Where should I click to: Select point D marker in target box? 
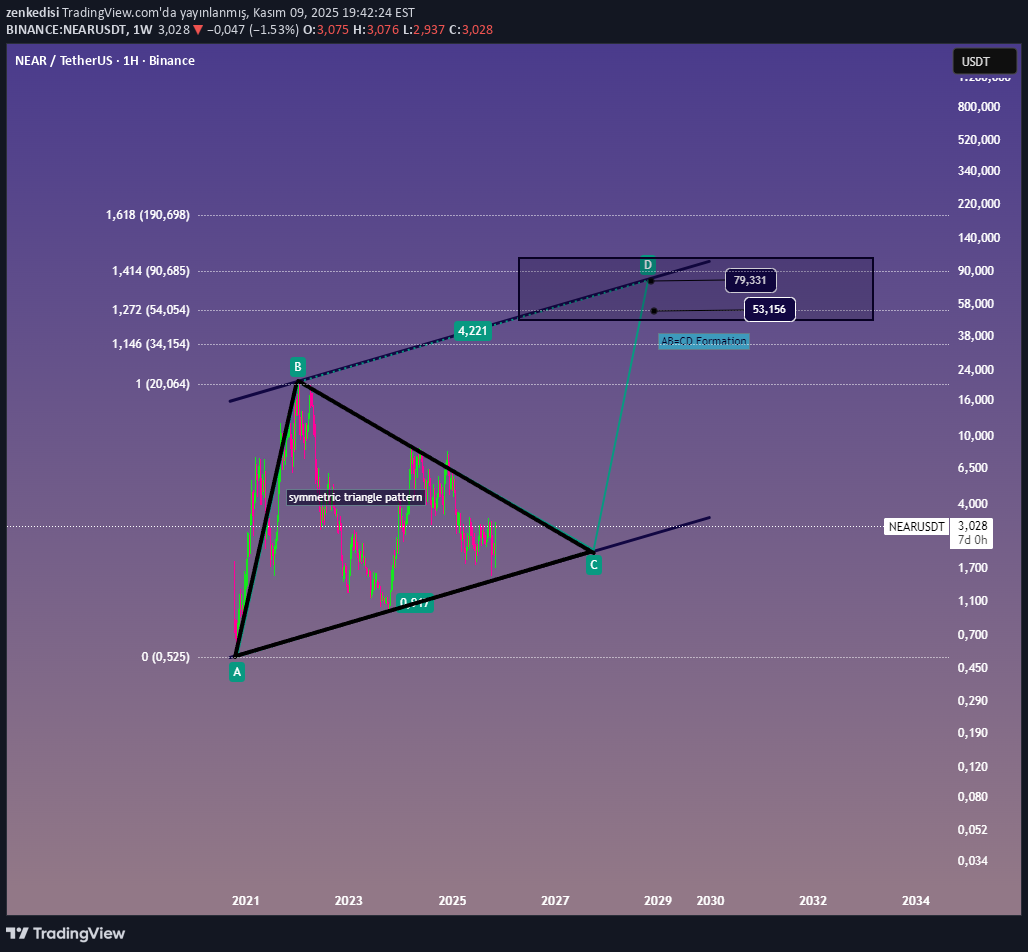[x=648, y=265]
